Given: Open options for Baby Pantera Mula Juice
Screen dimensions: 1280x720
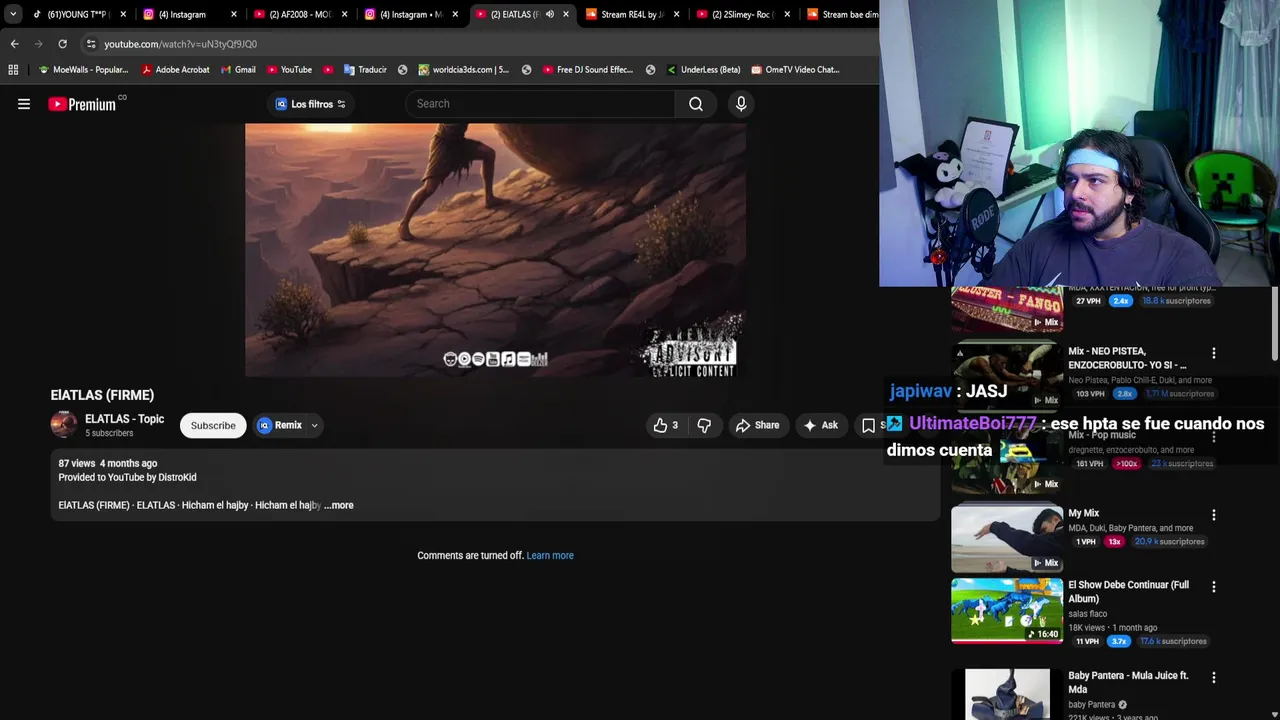Looking at the screenshot, I should pos(1214,677).
